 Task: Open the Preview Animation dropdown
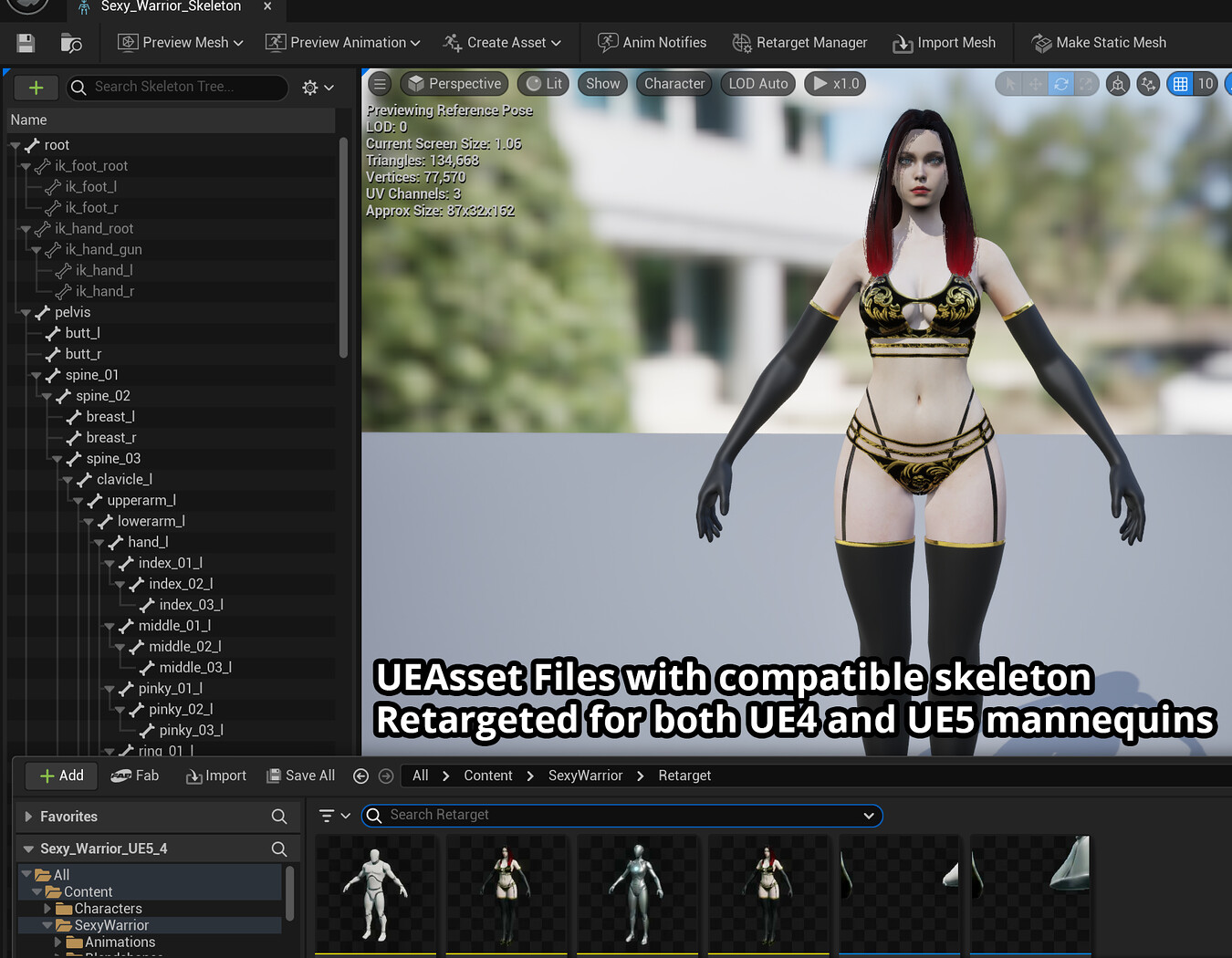[x=342, y=43]
